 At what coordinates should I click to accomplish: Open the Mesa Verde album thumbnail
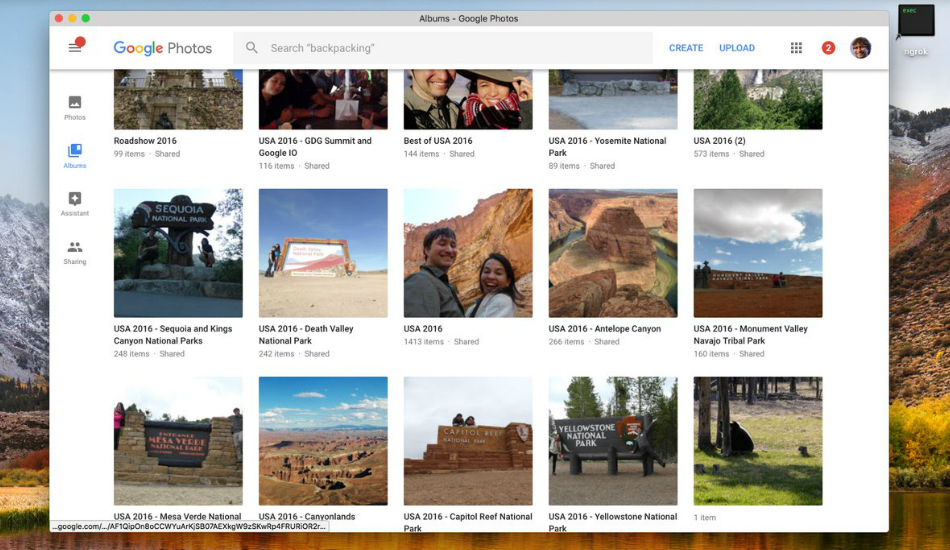point(178,441)
